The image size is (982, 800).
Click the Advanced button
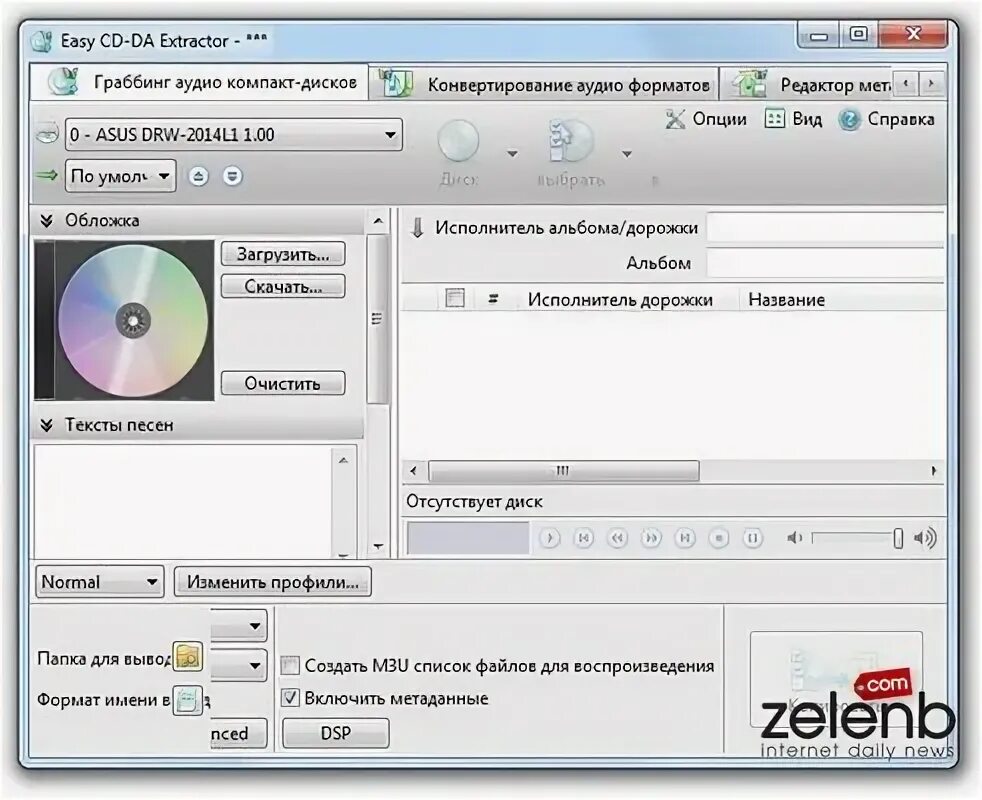239,733
